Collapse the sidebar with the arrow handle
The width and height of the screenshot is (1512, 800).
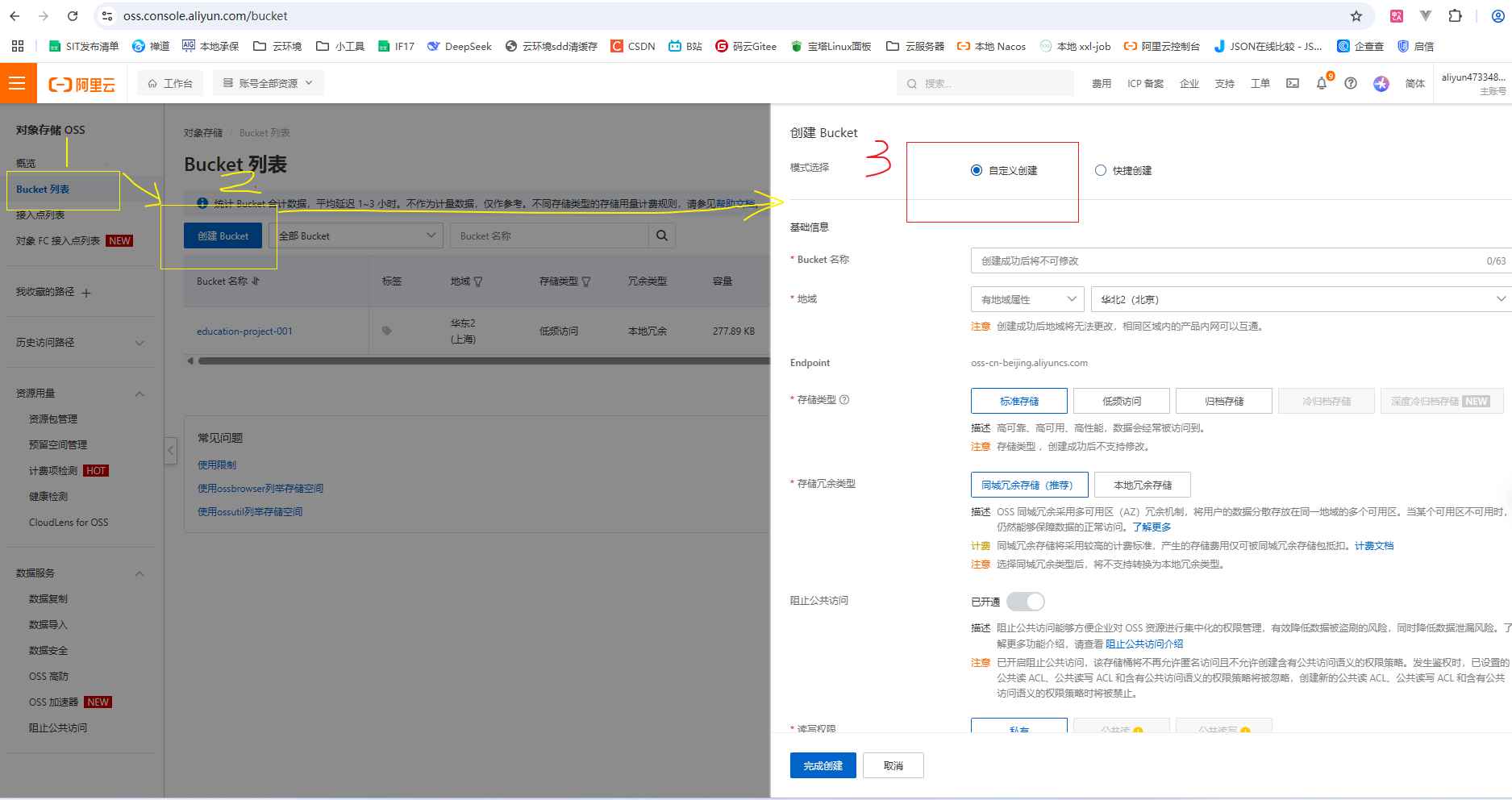pos(170,450)
